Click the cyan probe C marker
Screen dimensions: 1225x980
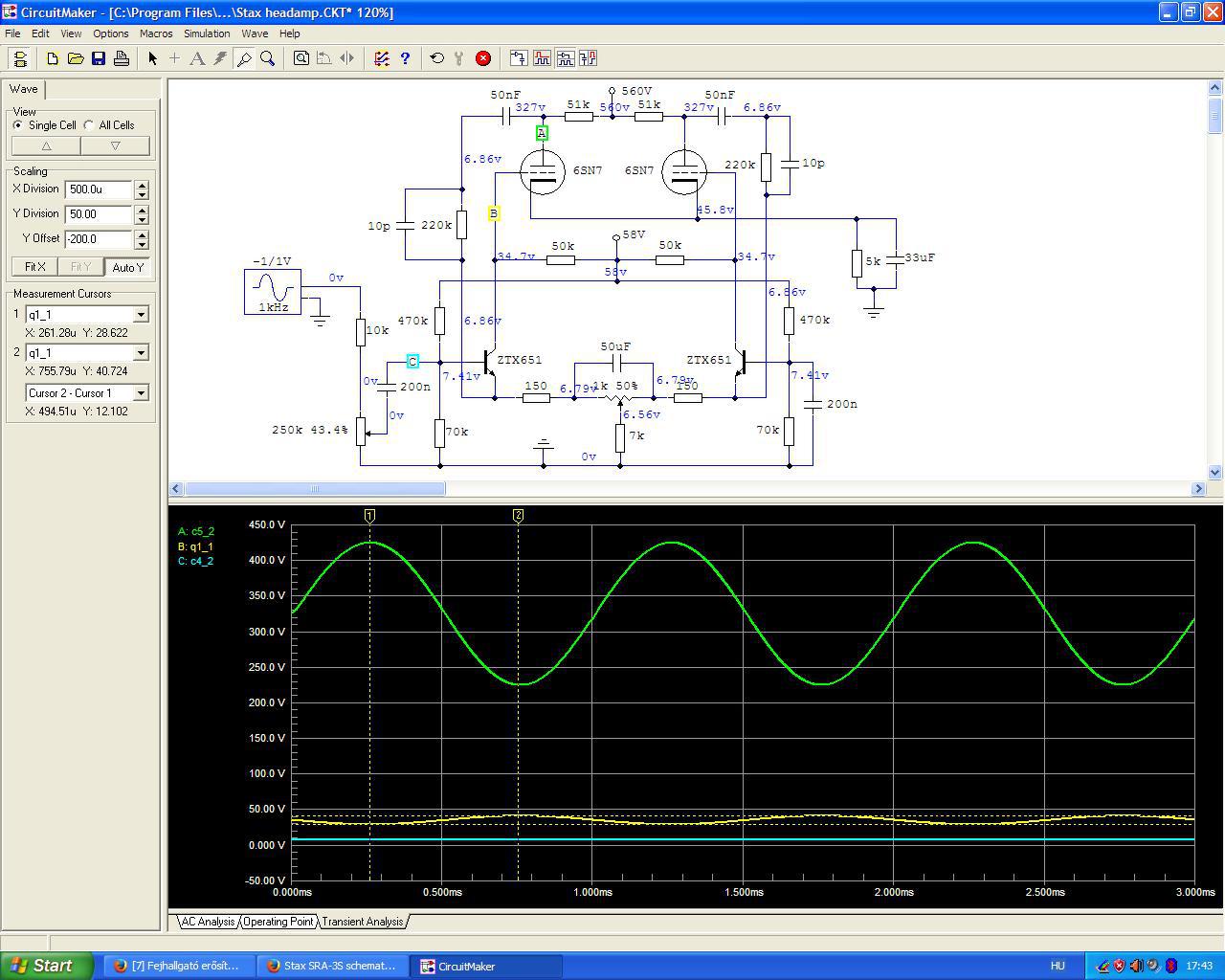[x=412, y=362]
